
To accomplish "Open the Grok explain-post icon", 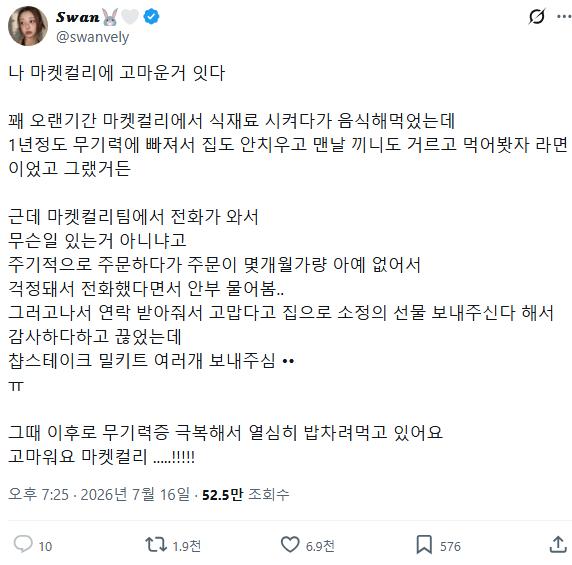I will click(537, 17).
